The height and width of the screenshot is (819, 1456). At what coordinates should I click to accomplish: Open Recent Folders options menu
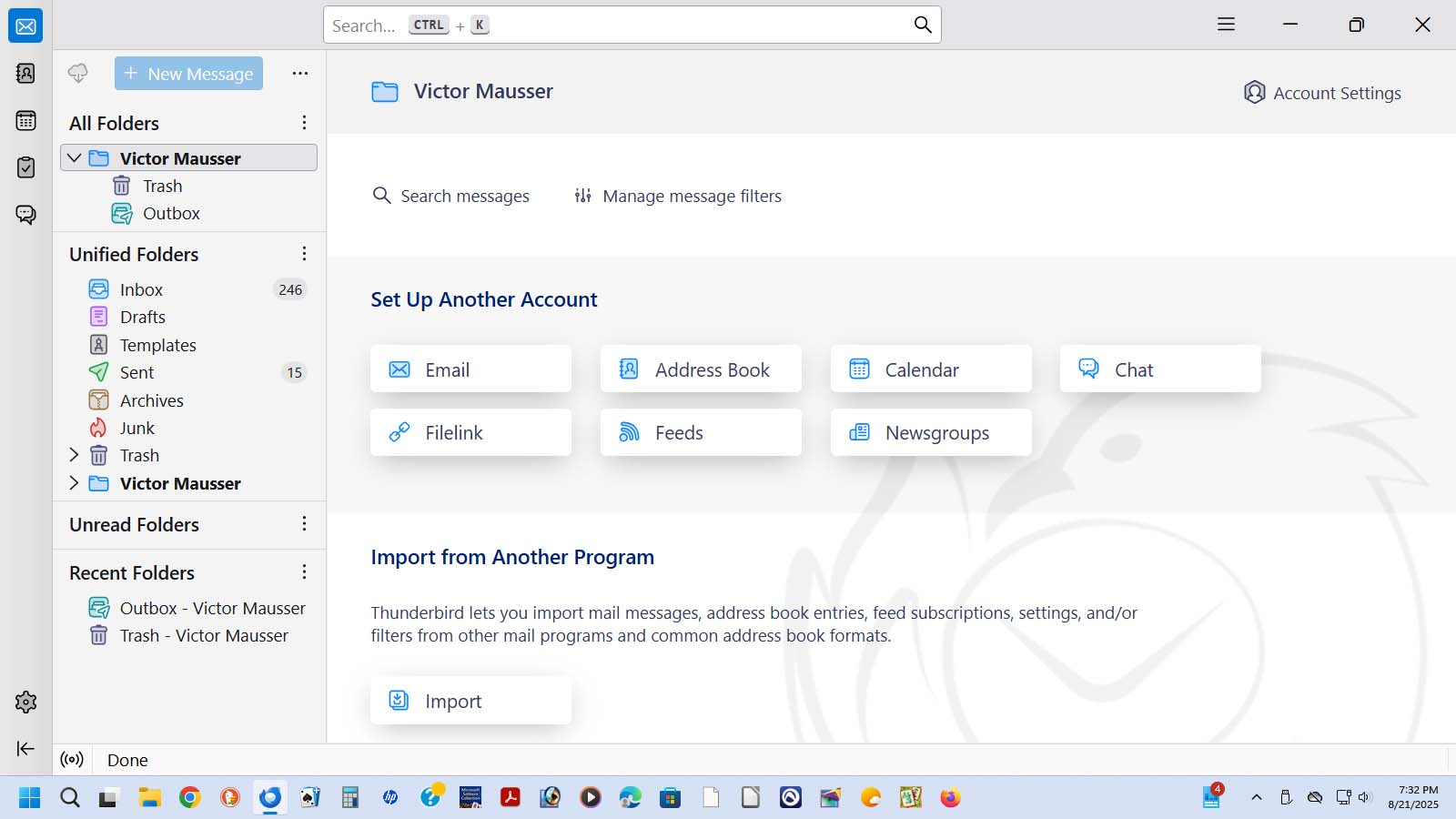(x=304, y=572)
